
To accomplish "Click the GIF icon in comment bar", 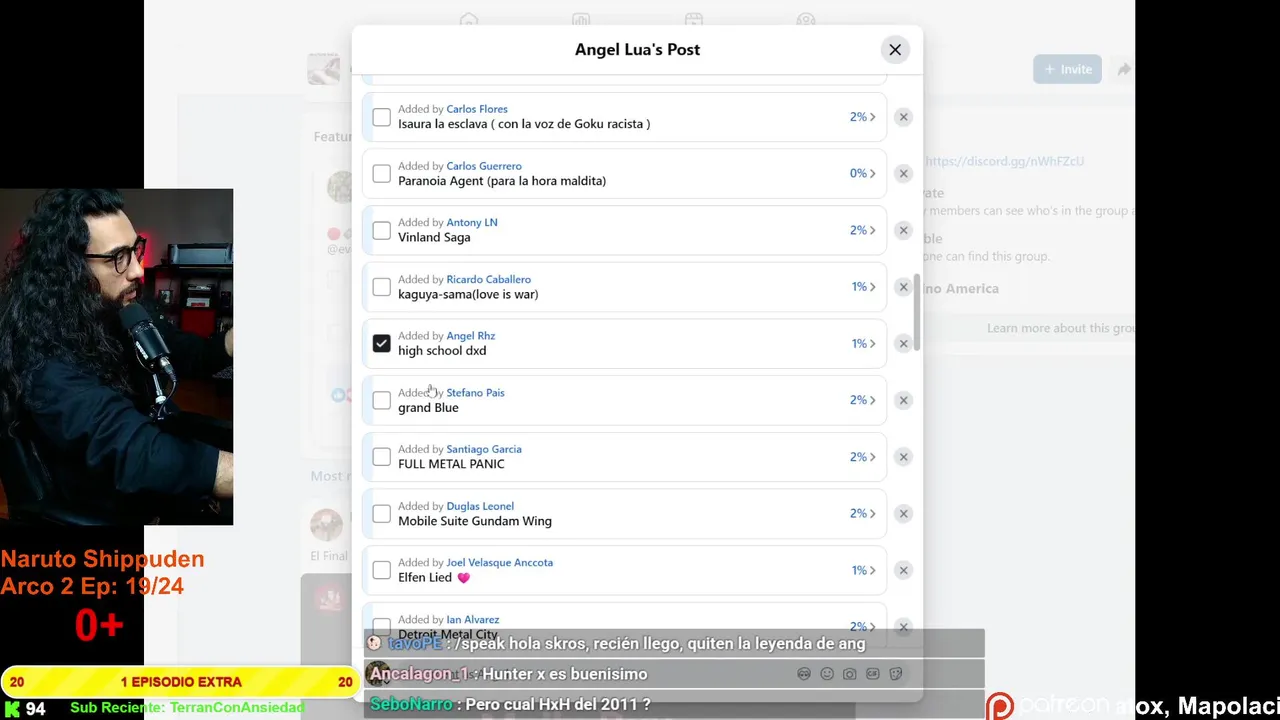I will coord(873,674).
